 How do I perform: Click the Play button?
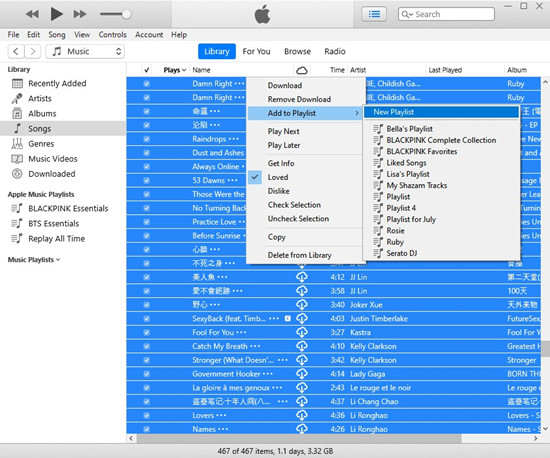56,14
